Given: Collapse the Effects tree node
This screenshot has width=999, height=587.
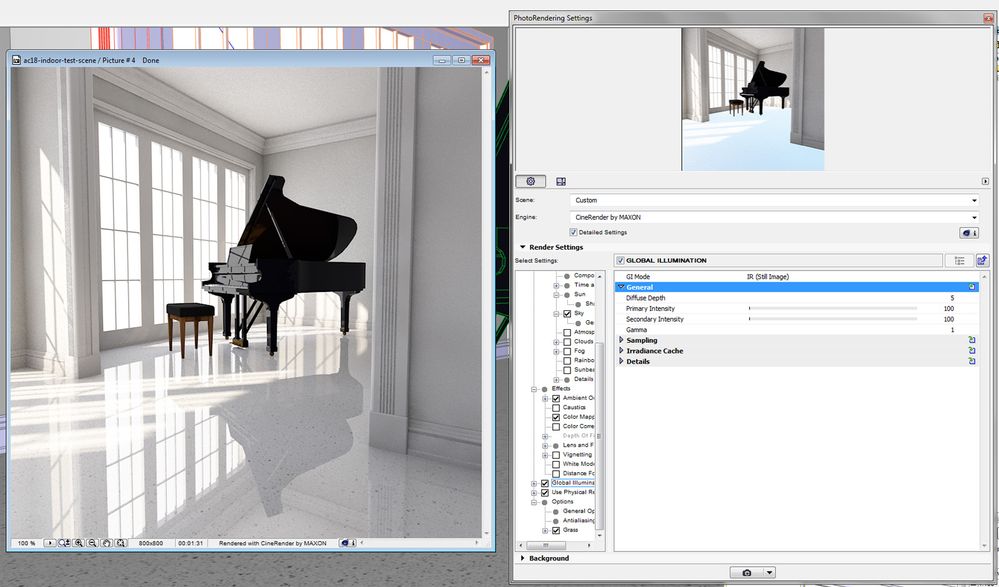Looking at the screenshot, I should coord(534,389).
